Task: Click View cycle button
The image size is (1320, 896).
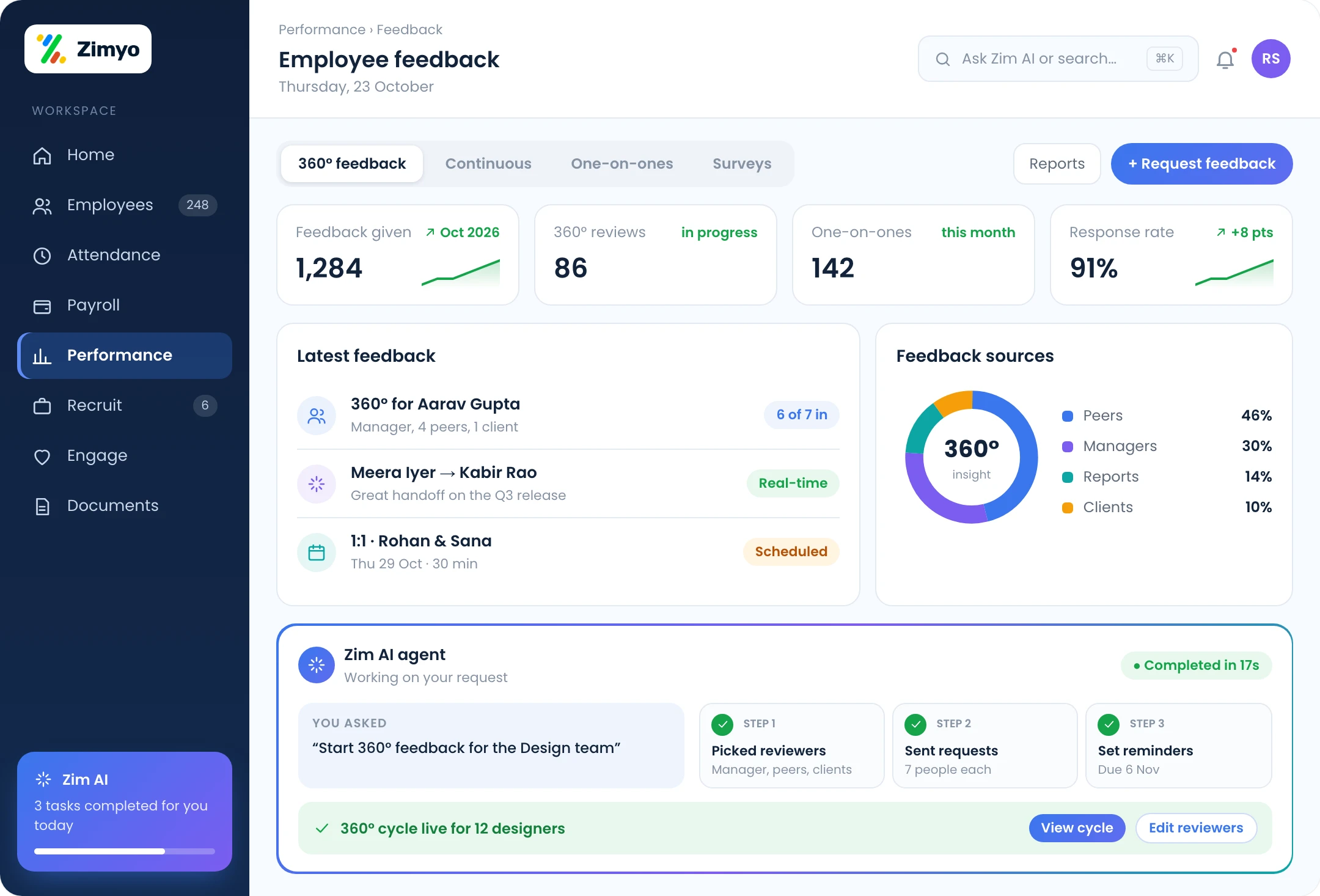Action: pyautogui.click(x=1077, y=828)
